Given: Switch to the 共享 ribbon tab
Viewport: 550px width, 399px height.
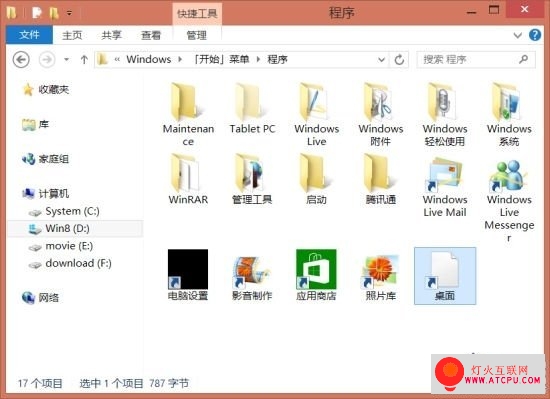Looking at the screenshot, I should click(111, 35).
